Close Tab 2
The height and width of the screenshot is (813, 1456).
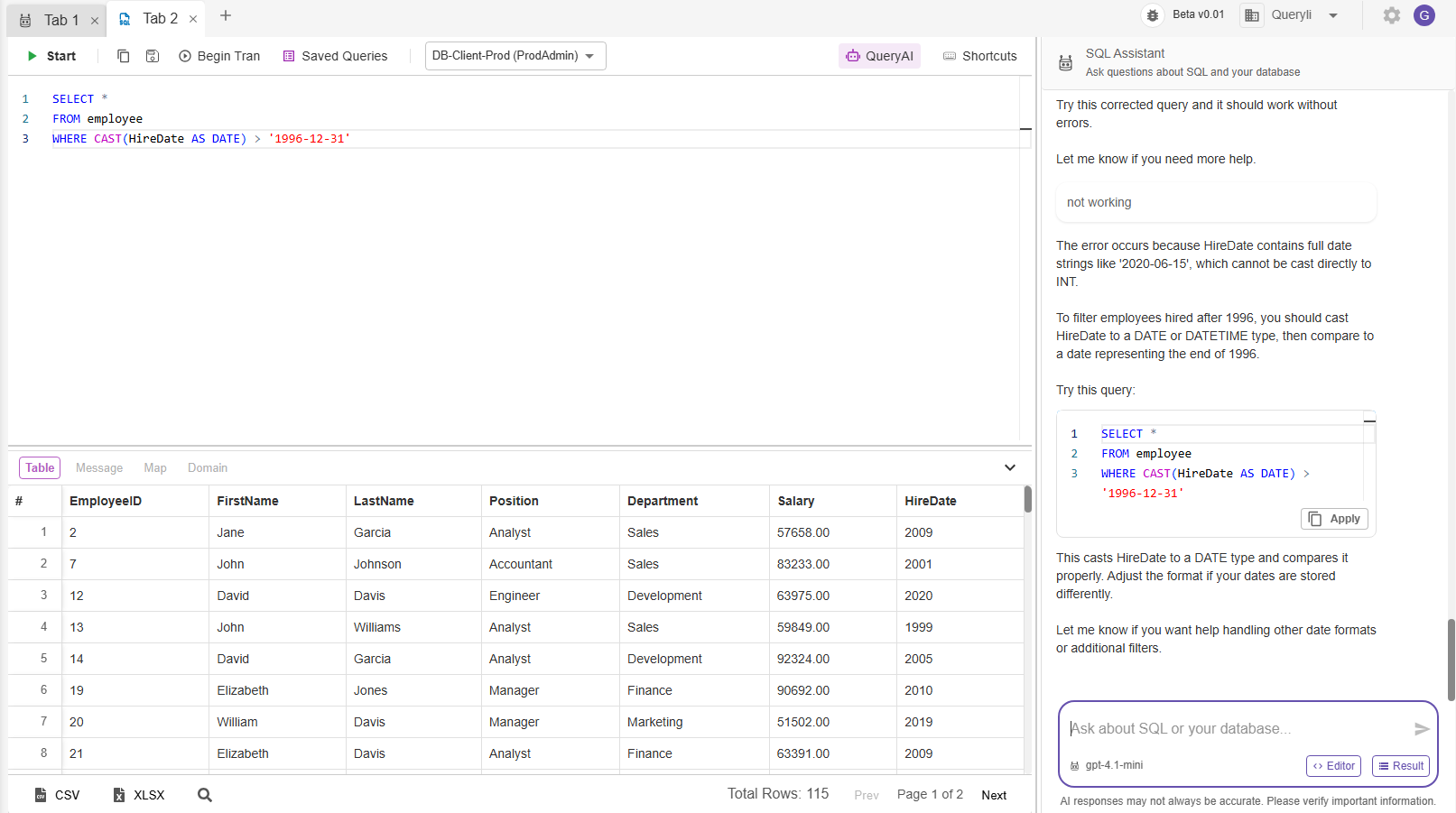click(x=193, y=19)
